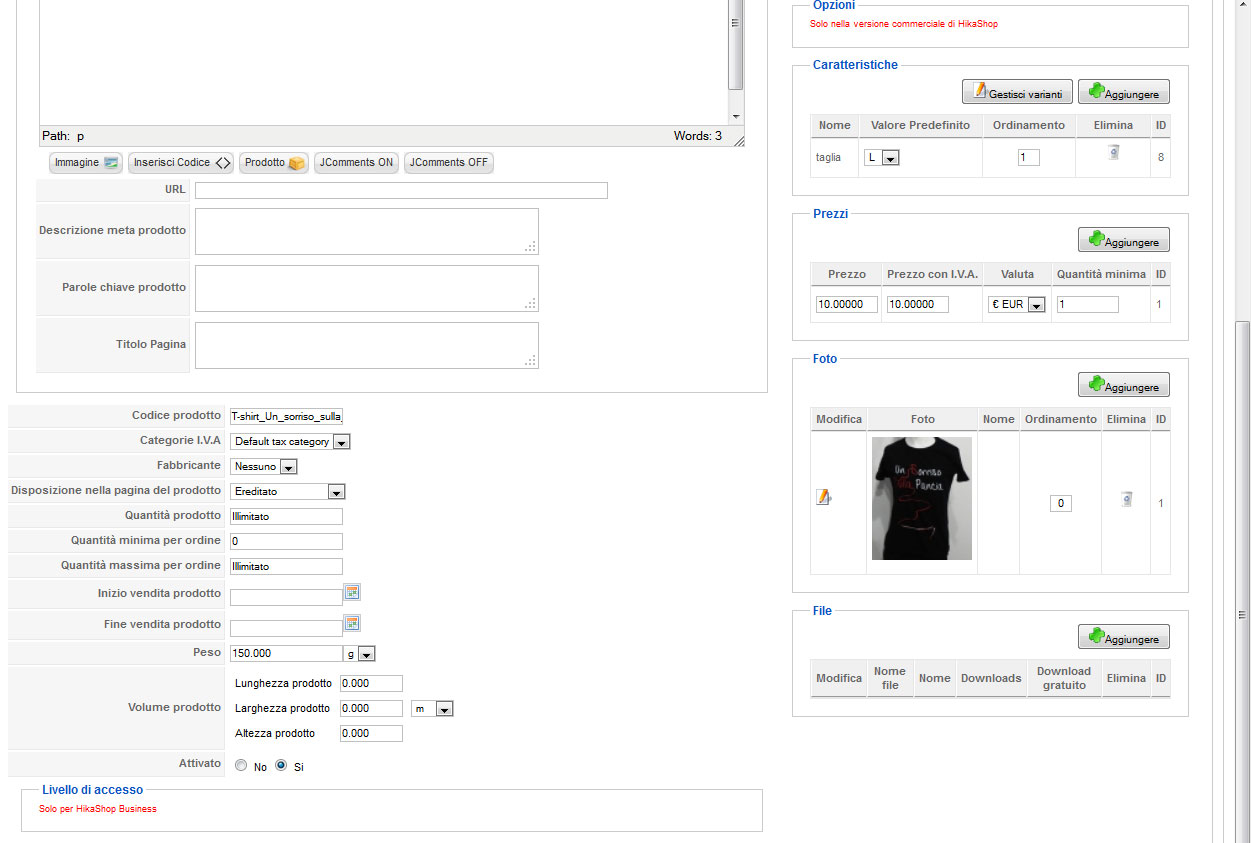Screen dimensions: 1251x843
Task: Select No for Attivato
Action: point(241,765)
